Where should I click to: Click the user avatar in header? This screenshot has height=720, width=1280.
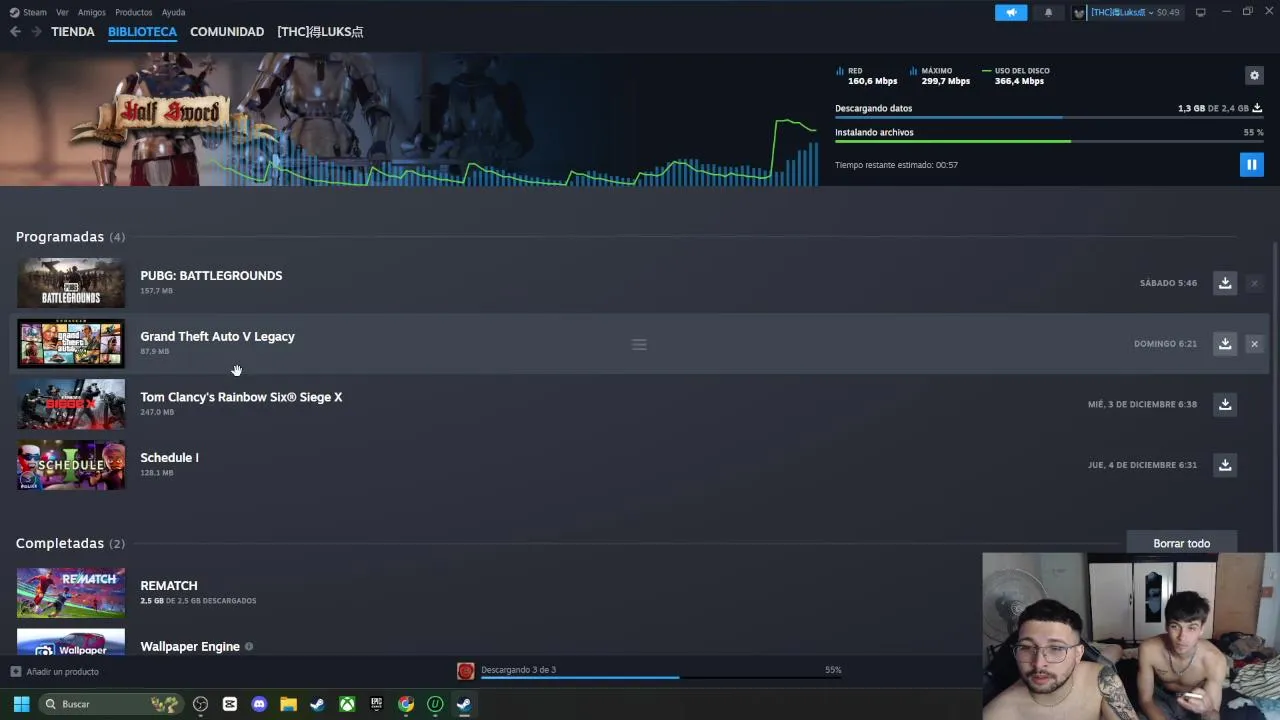[1080, 12]
